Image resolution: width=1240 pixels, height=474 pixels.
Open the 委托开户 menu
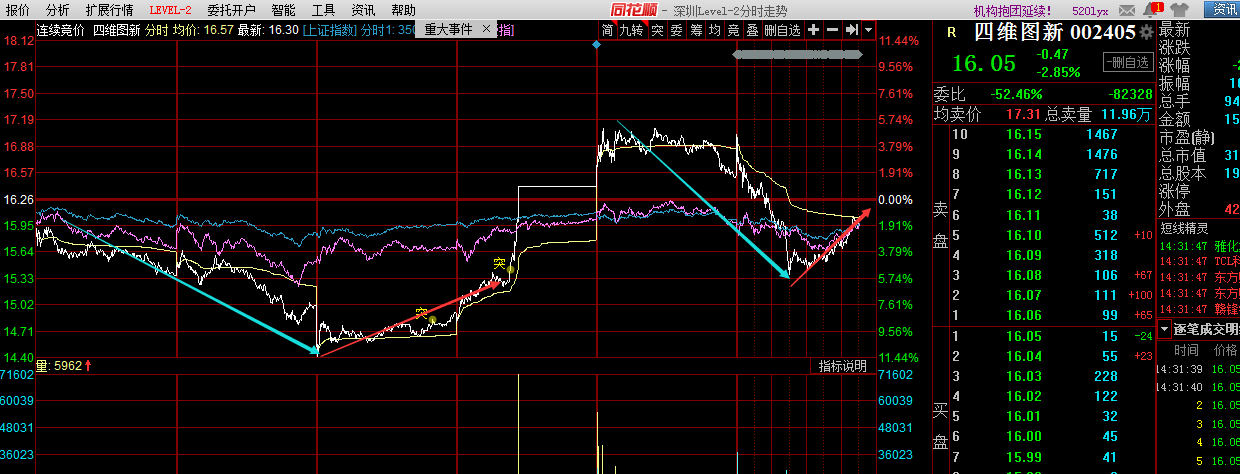[x=231, y=10]
